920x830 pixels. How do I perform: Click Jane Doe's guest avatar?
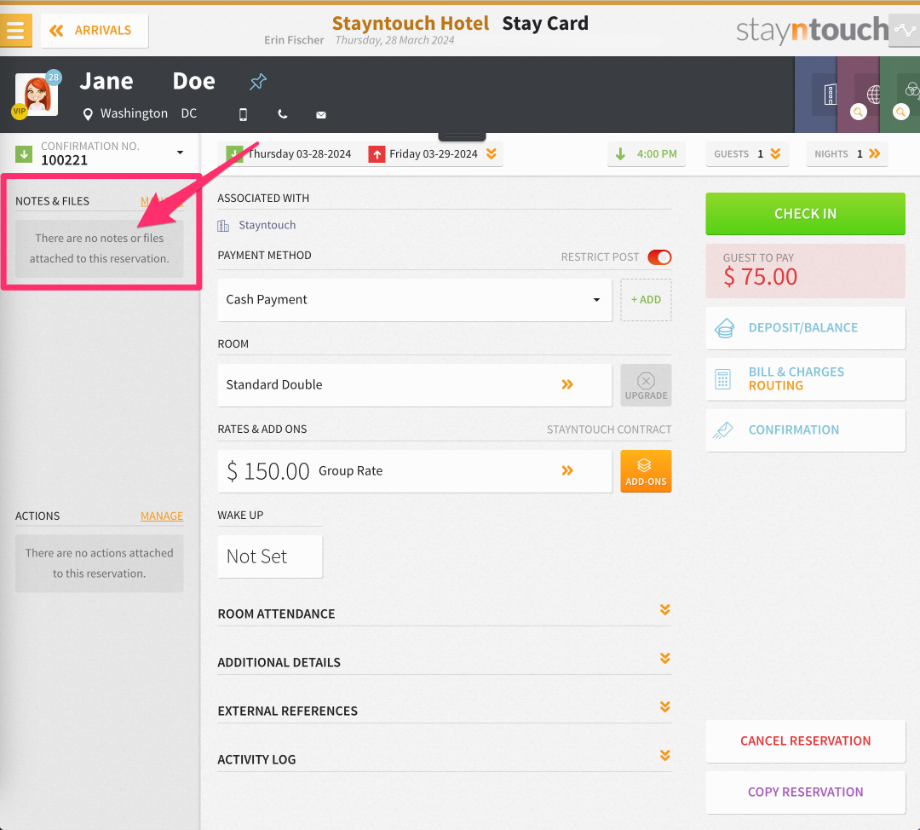36,94
